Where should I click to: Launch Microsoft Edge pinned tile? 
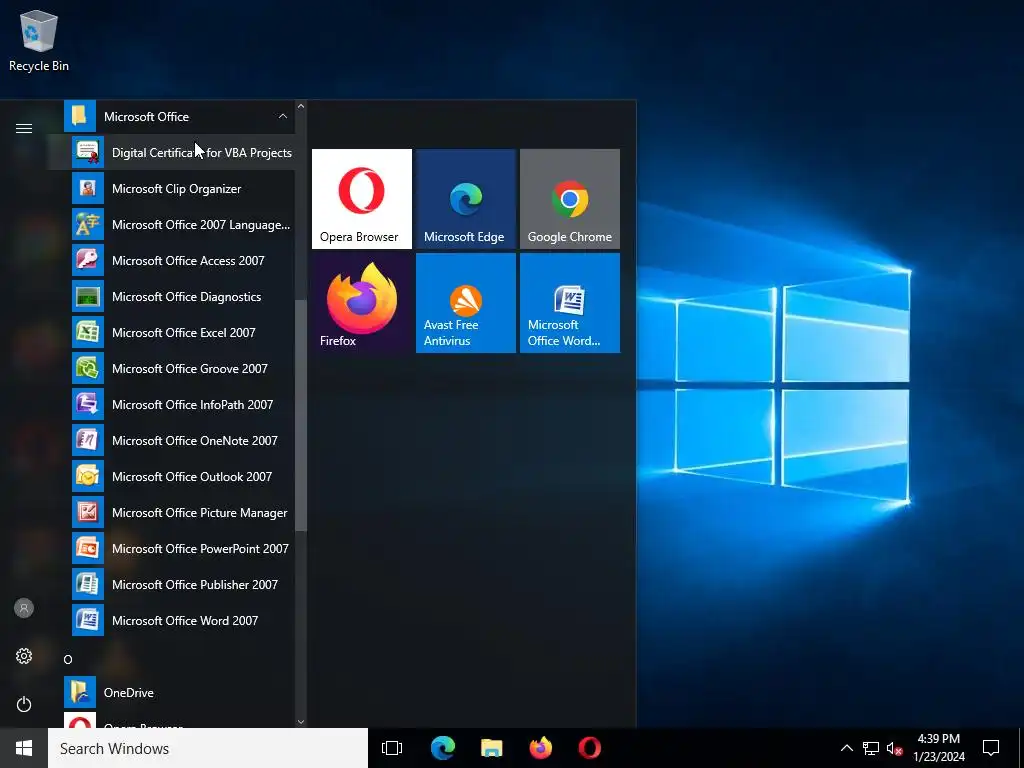point(466,199)
